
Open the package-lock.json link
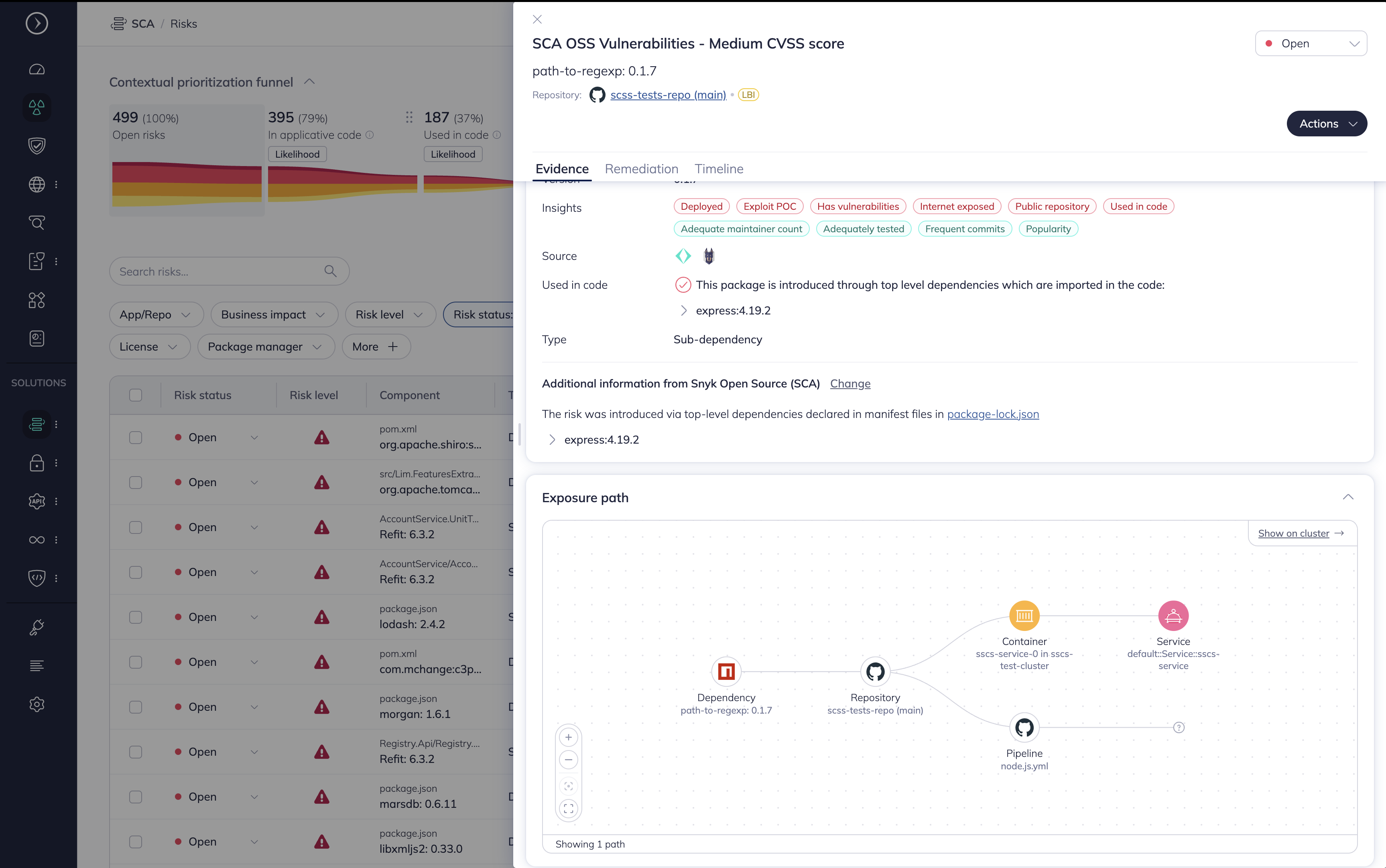coord(993,414)
